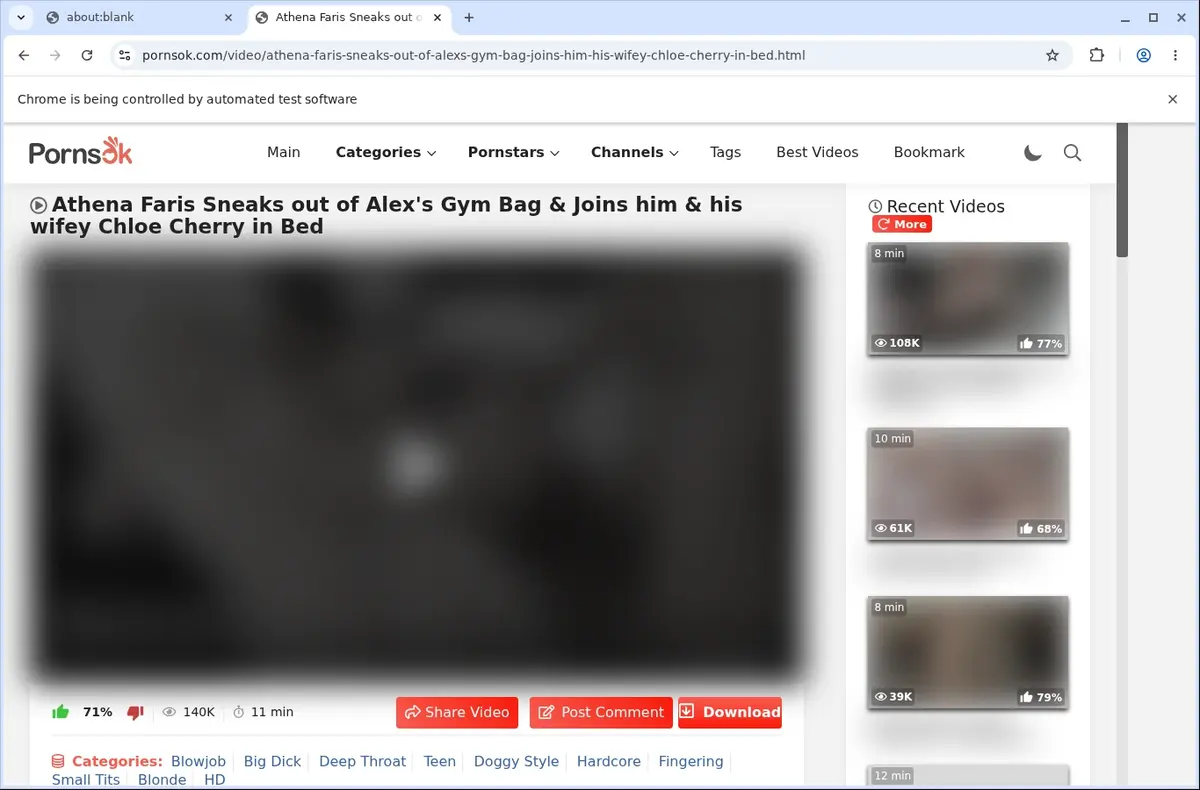Viewport: 1200px width, 790px height.
Task: Close the about:blank tab
Action: [x=228, y=17]
